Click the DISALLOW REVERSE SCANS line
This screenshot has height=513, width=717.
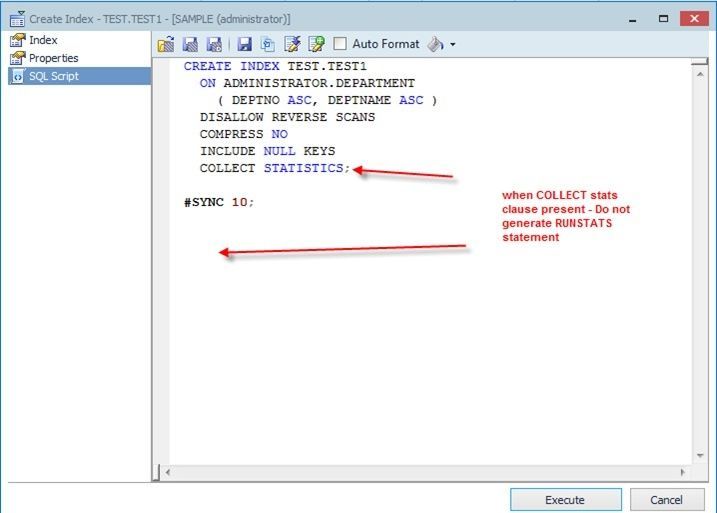point(287,117)
